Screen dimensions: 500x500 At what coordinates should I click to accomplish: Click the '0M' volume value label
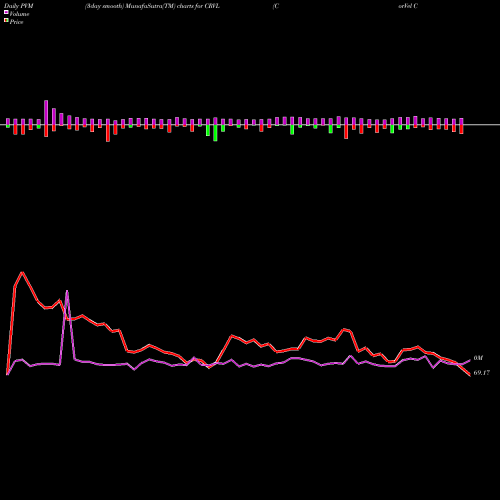click(478, 358)
